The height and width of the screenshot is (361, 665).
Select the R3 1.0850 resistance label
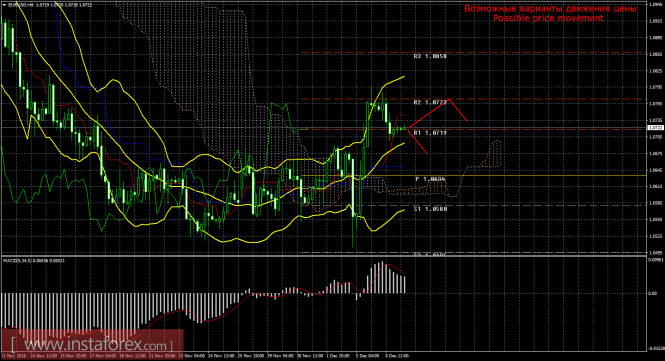(x=430, y=56)
